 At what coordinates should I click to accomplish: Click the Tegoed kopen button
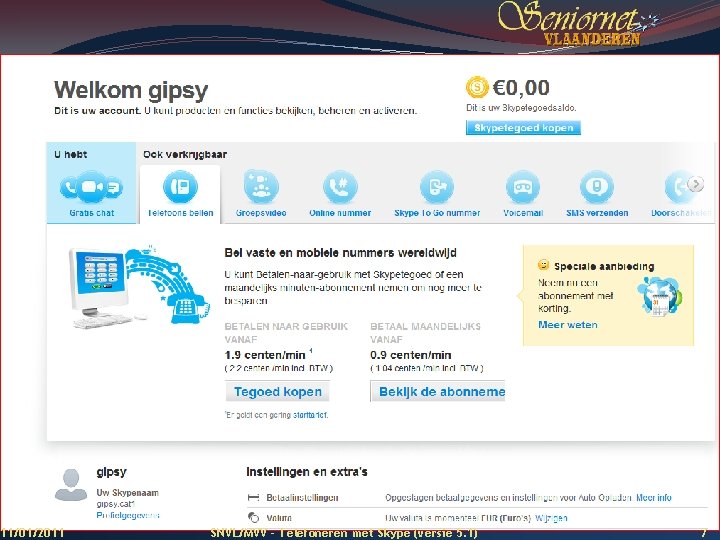(277, 392)
